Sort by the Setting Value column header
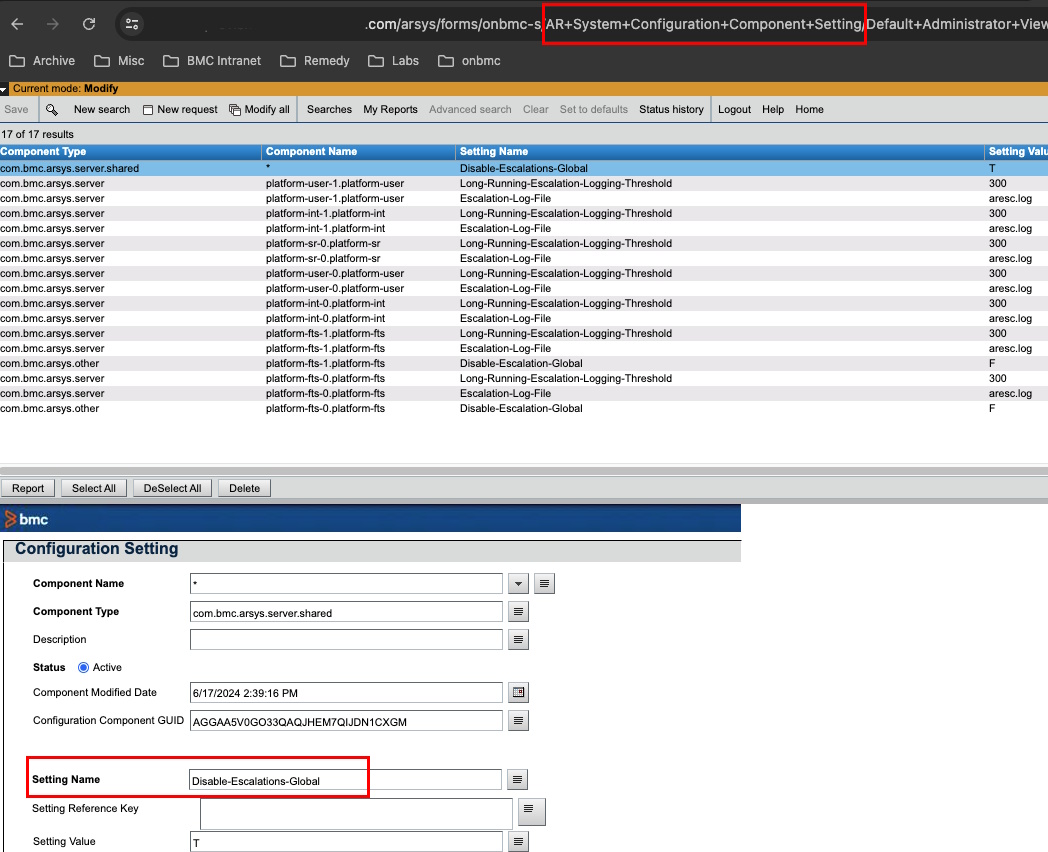Viewport: 1048px width, 852px height. (1017, 152)
